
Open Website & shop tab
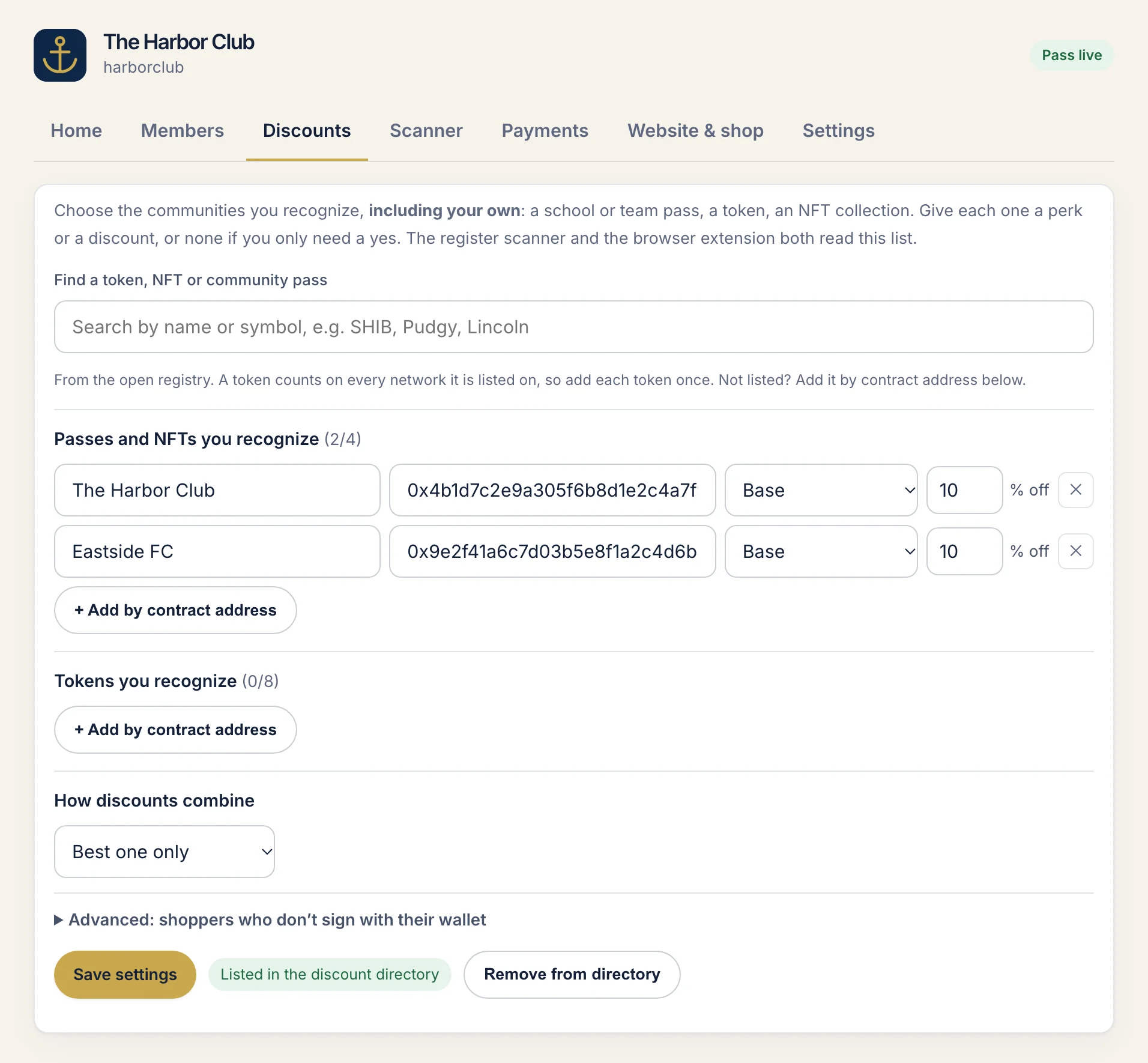[696, 131]
